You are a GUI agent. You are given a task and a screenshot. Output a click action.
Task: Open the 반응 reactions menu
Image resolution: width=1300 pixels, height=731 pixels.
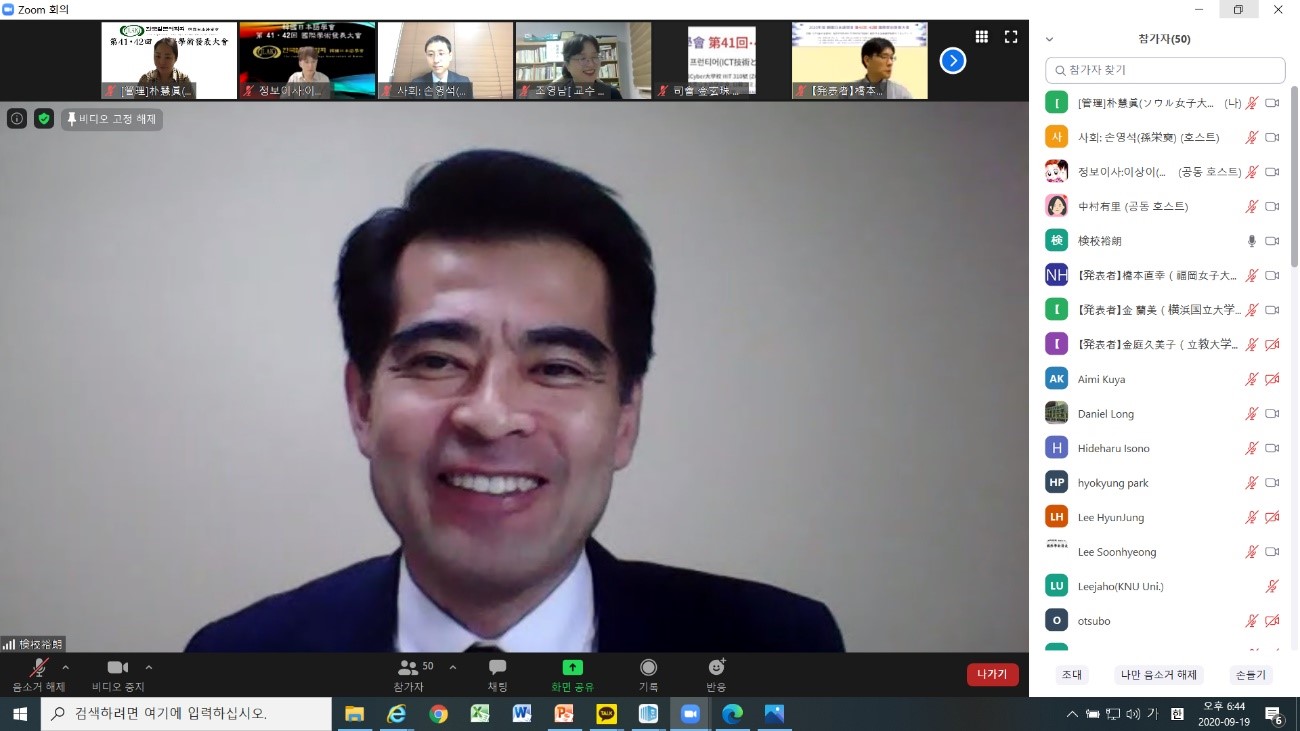click(716, 673)
